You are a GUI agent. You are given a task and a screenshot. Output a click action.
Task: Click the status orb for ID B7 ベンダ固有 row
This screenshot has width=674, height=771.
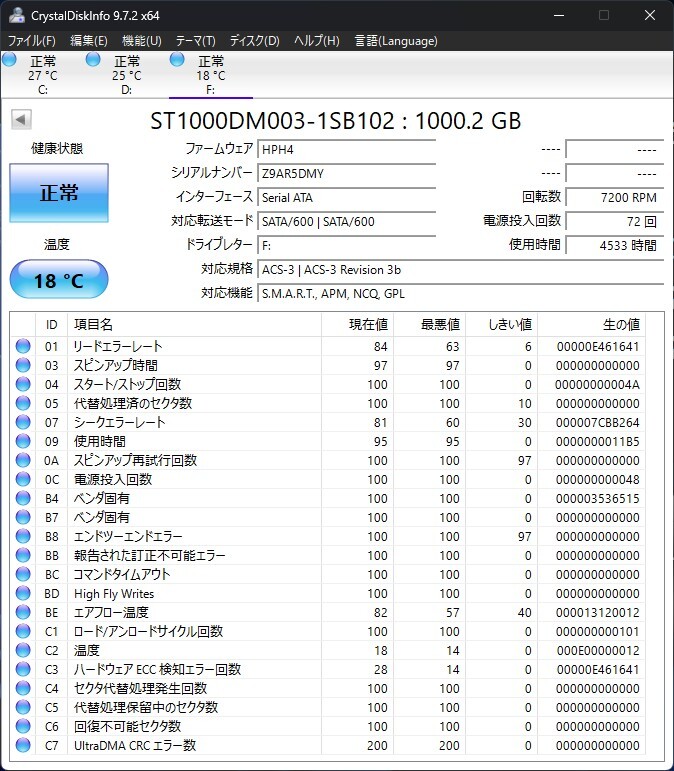point(23,517)
